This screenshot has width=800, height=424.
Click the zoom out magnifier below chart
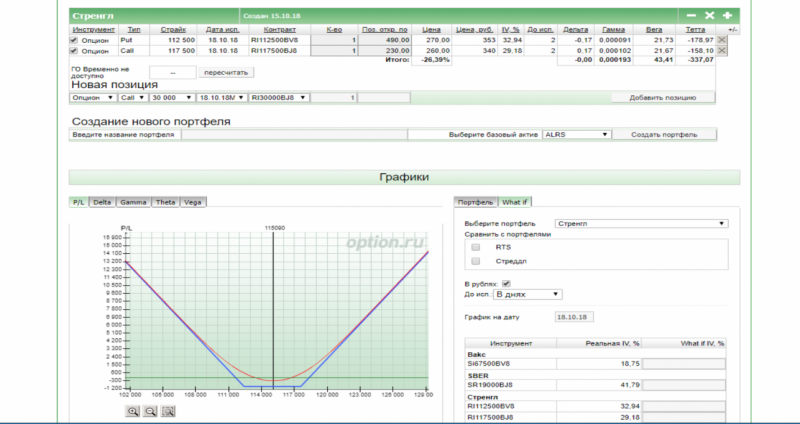pos(151,410)
